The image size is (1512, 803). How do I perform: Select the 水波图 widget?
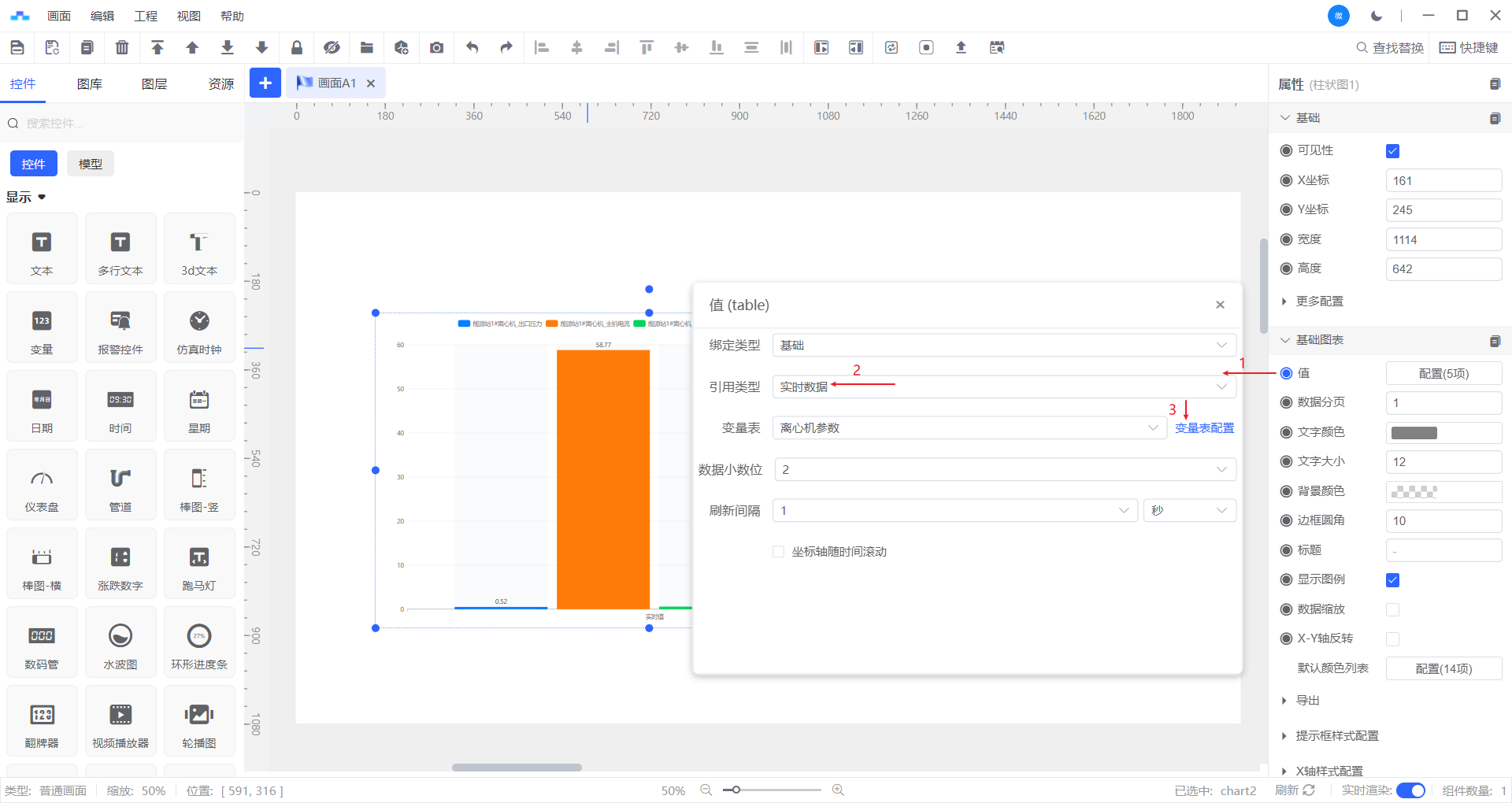click(120, 643)
